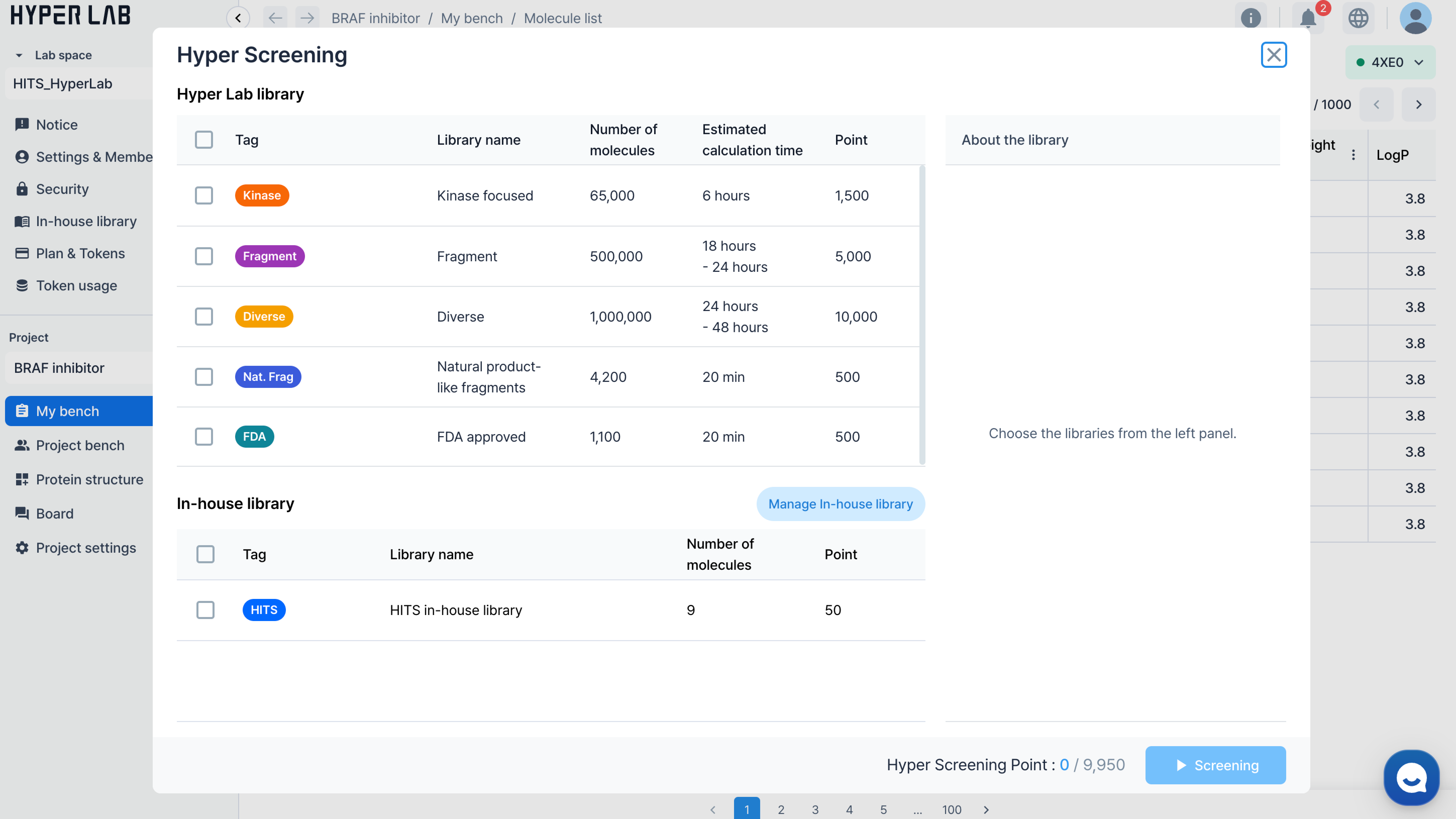Click Manage In-house library button
1456x819 pixels.
pyautogui.click(x=840, y=504)
